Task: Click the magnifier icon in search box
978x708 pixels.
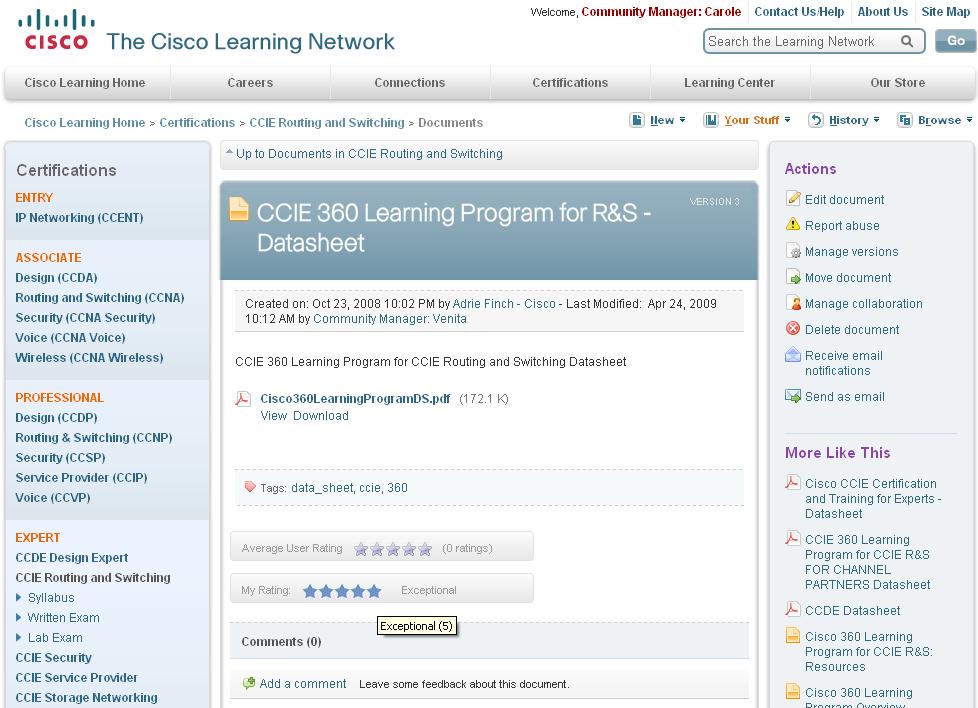Action: coord(907,41)
